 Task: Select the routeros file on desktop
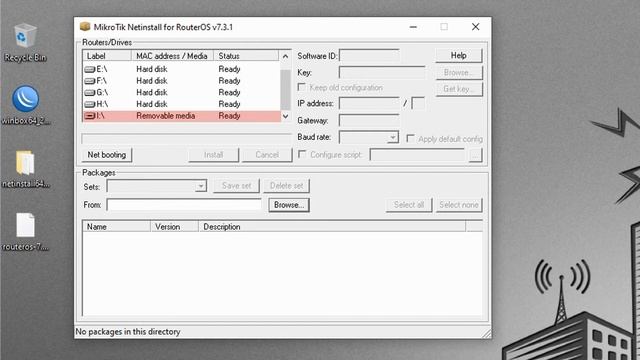(25, 231)
